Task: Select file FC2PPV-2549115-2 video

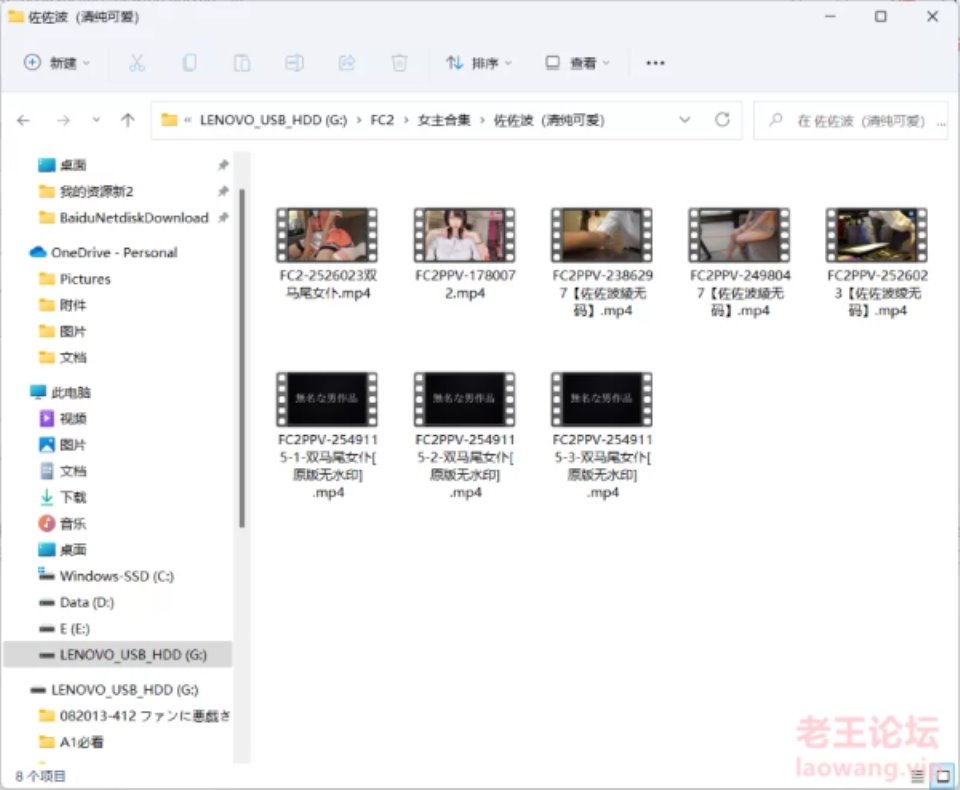Action: [465, 435]
